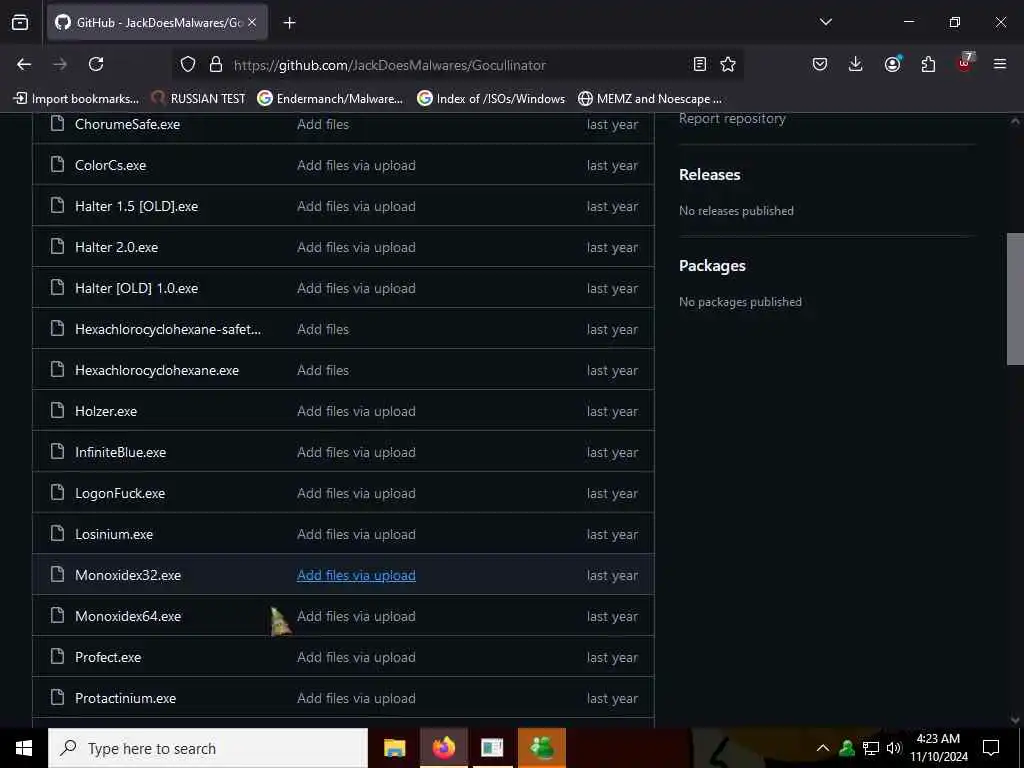The width and height of the screenshot is (1024, 768).
Task: Open the Monoxidex32.exe file
Action: (x=128, y=575)
